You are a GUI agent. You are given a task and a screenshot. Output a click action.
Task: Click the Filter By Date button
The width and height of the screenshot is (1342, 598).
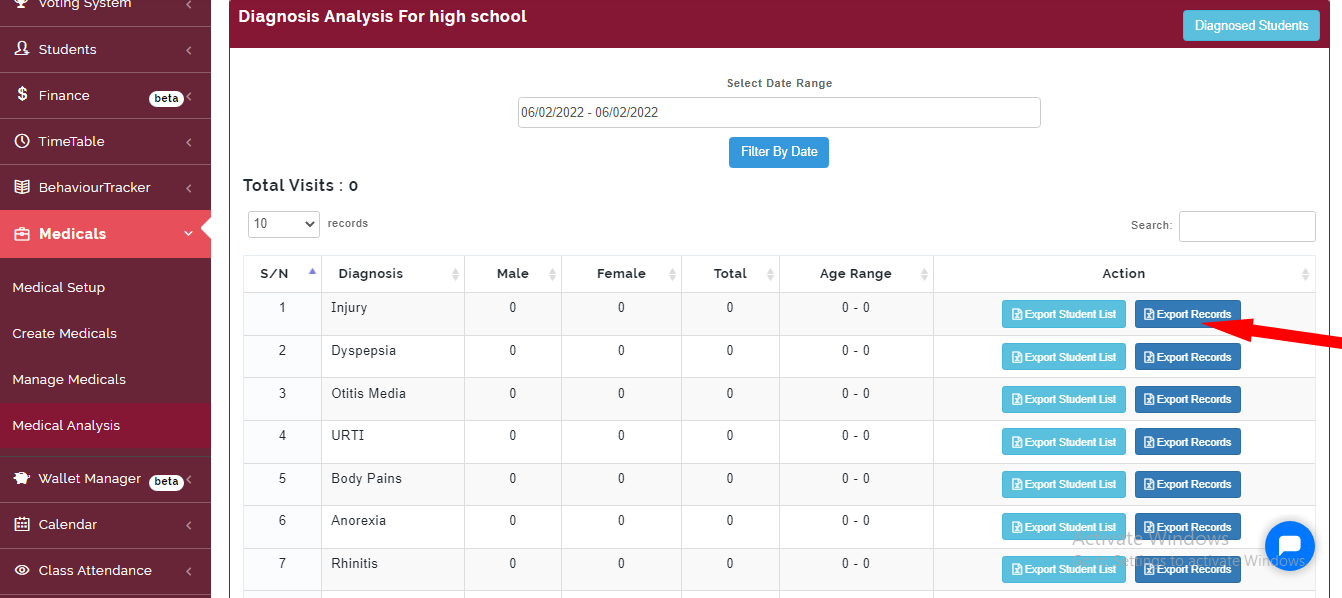[779, 152]
